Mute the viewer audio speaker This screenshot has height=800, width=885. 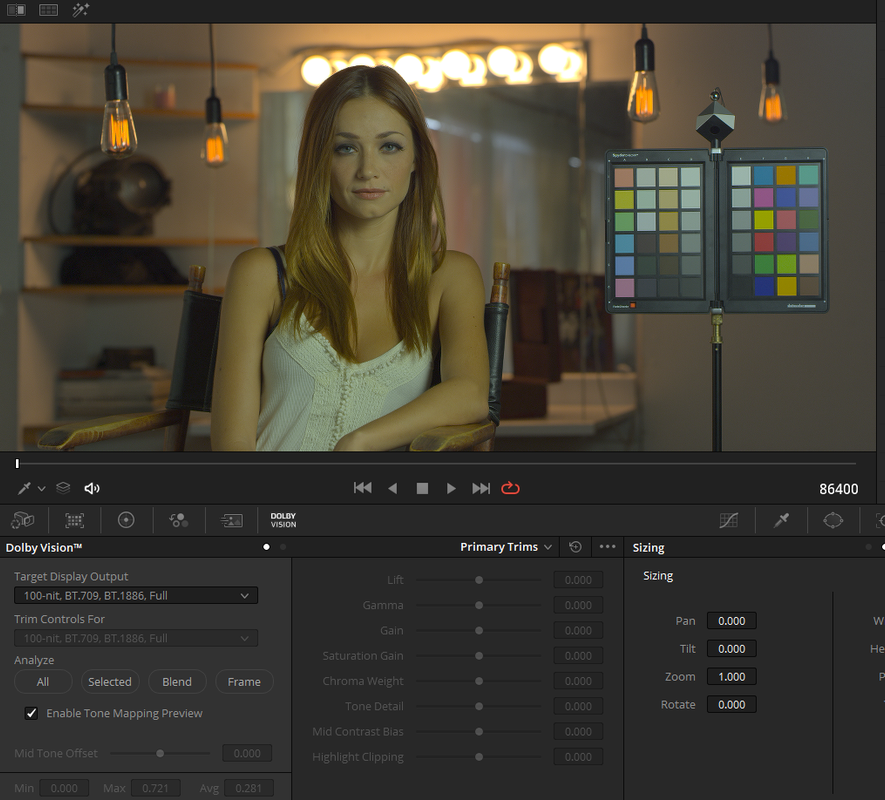92,488
